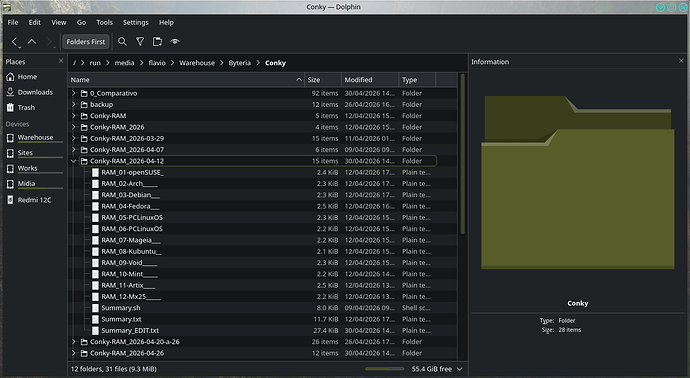
Task: Open the Settings menu
Action: pyautogui.click(x=136, y=22)
